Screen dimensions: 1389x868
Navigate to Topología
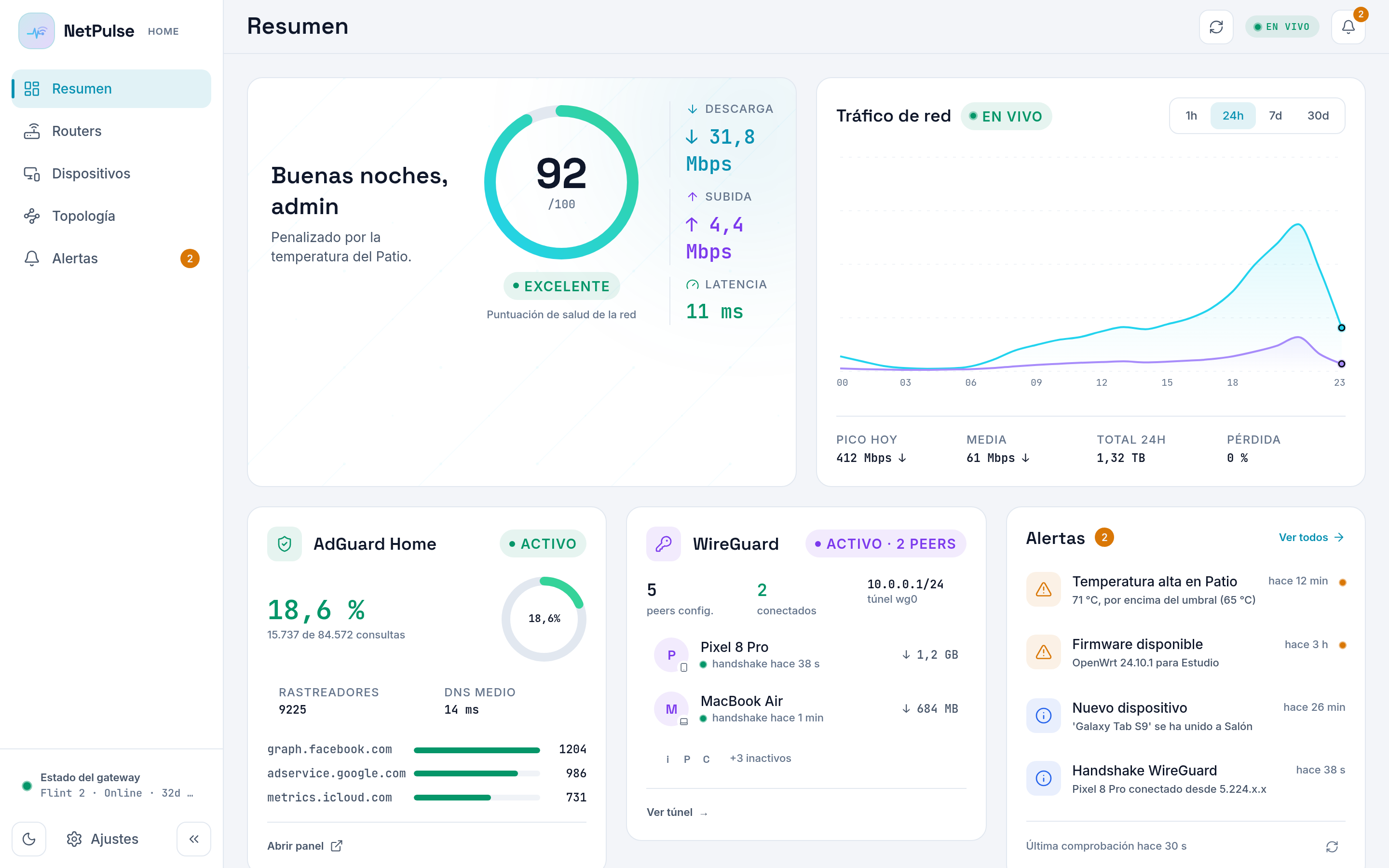(x=111, y=216)
